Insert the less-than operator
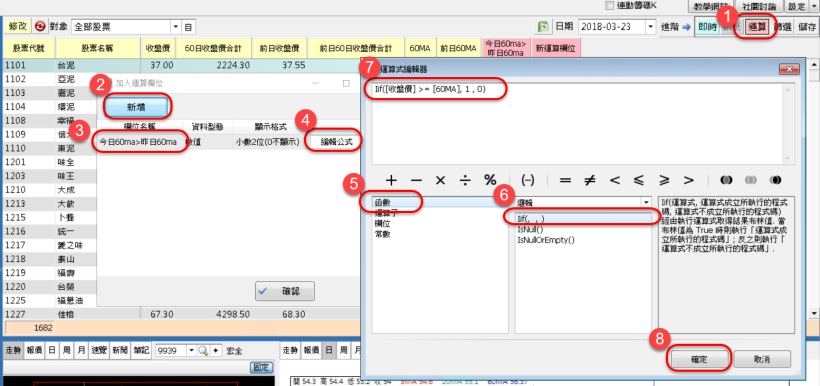This screenshot has height=386, width=820. (x=615, y=180)
